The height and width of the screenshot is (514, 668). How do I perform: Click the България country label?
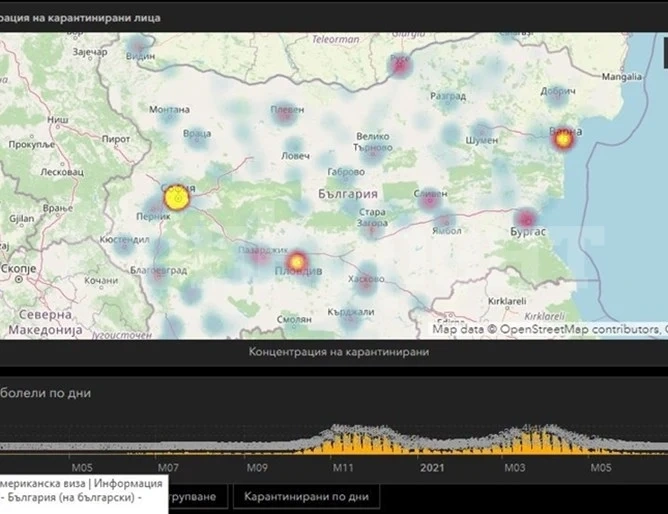coord(348,194)
